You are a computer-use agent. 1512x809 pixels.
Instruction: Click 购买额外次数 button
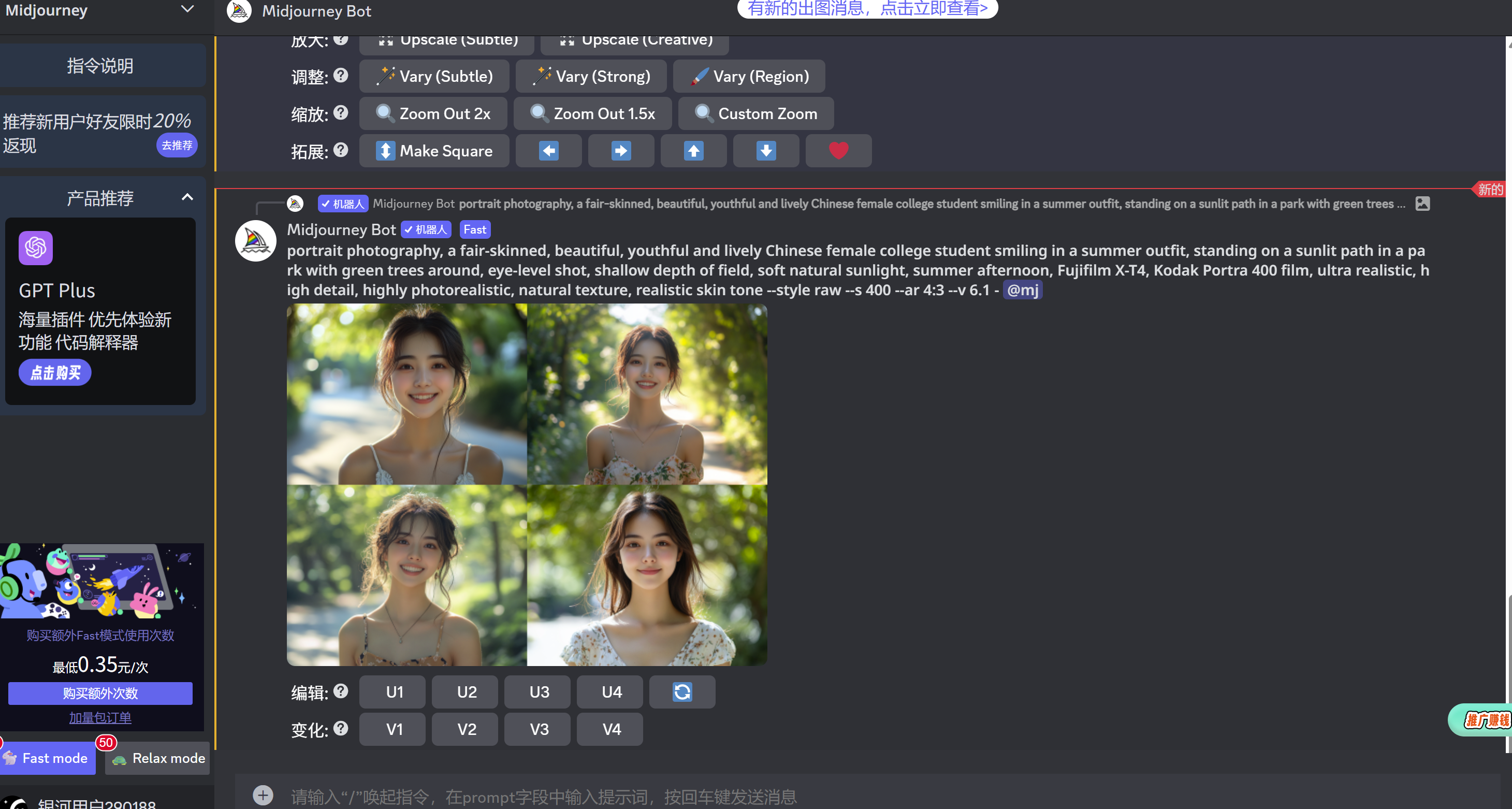[100, 693]
